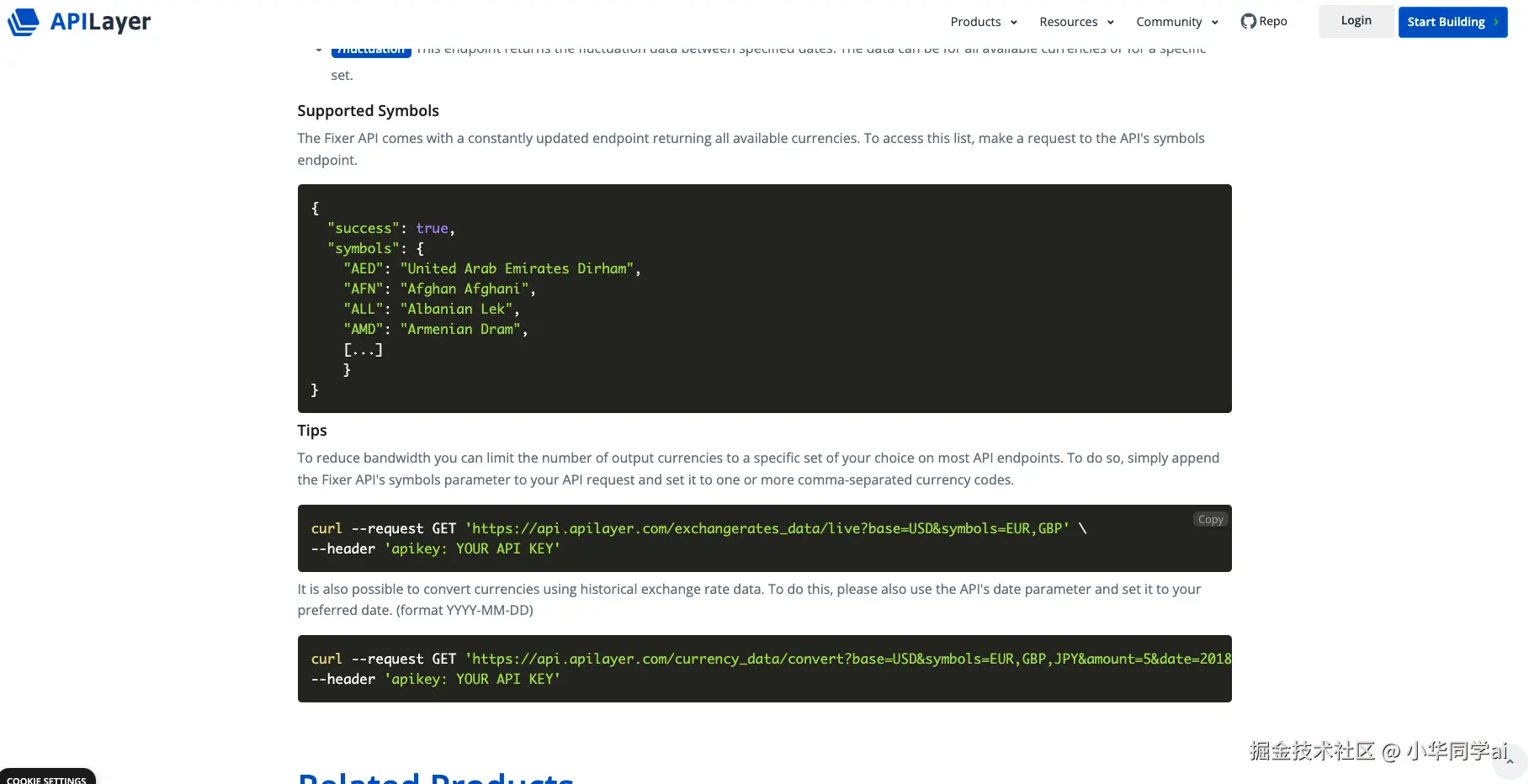This screenshot has height=784, width=1529.
Task: Click the Login button
Action: coord(1356,21)
